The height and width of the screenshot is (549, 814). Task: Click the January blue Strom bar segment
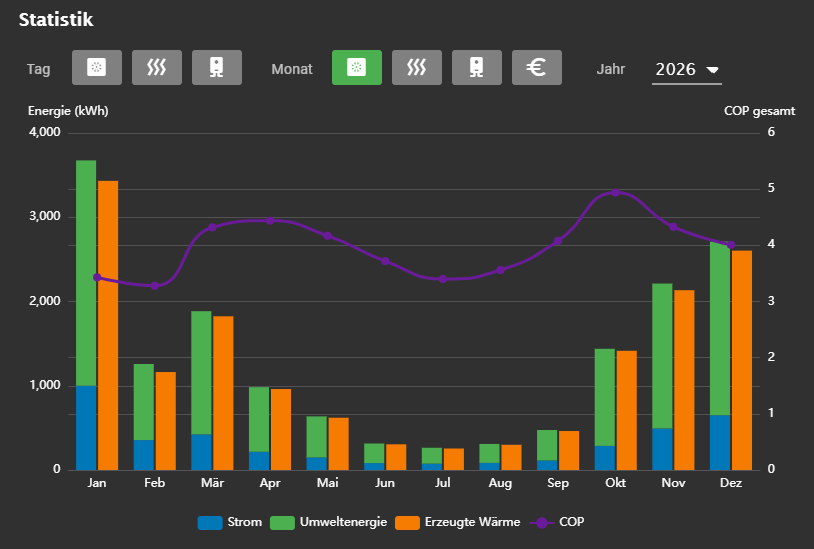pos(86,428)
